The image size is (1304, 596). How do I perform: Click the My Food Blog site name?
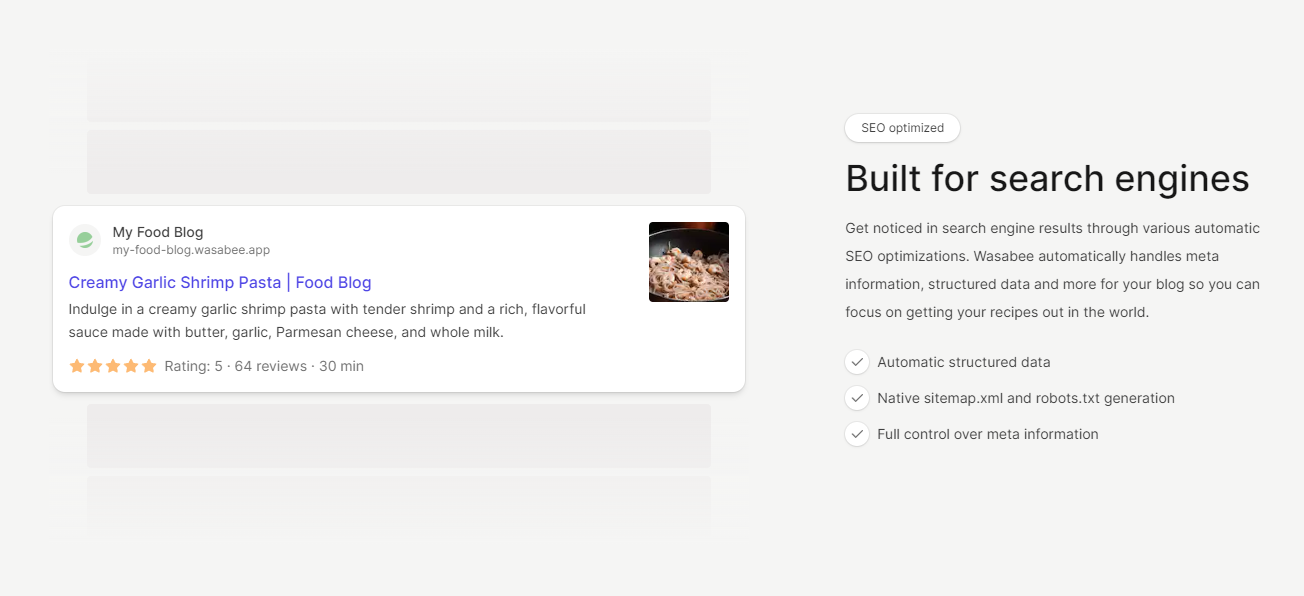[x=158, y=232]
